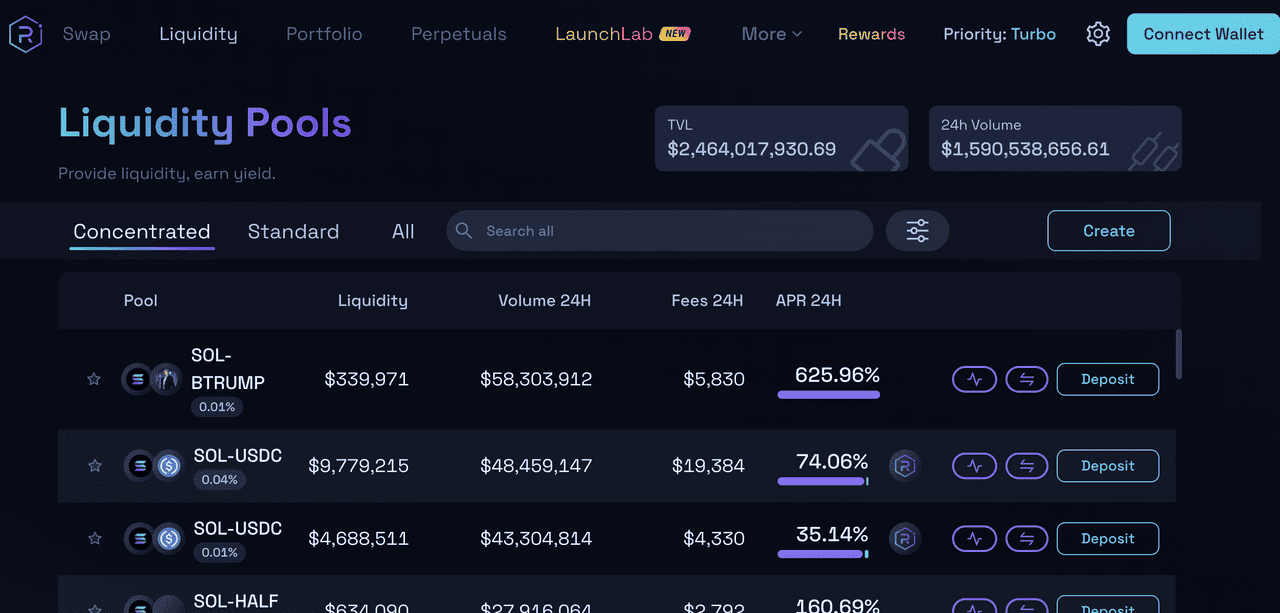View chart for SOL-USDC 0.04% pool

tap(975, 466)
